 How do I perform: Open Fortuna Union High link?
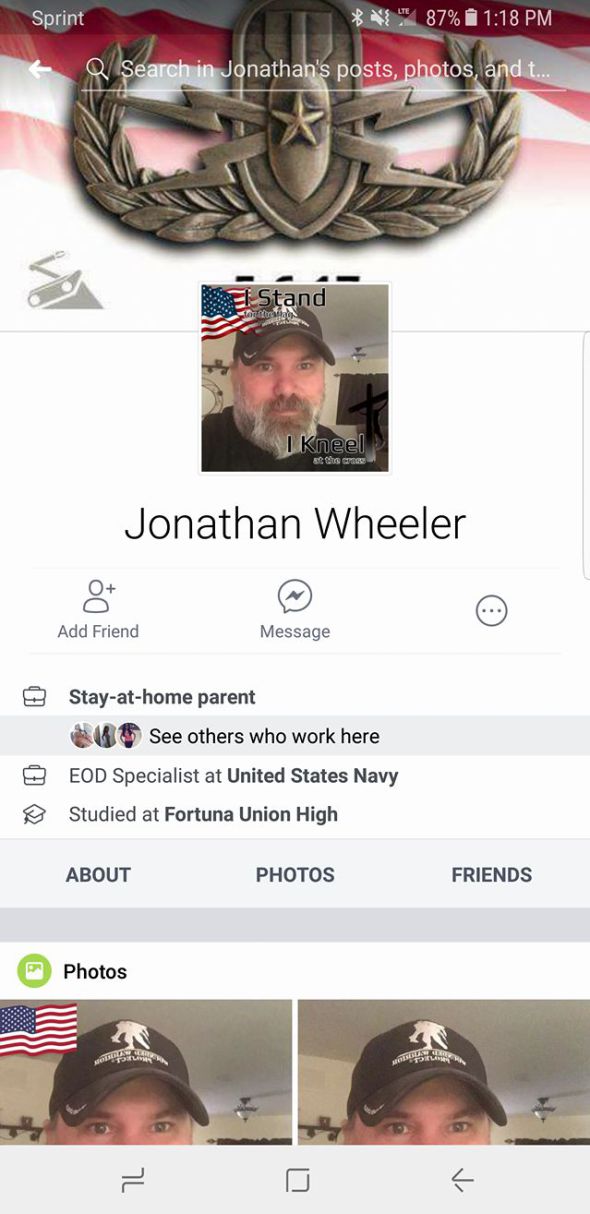point(251,815)
